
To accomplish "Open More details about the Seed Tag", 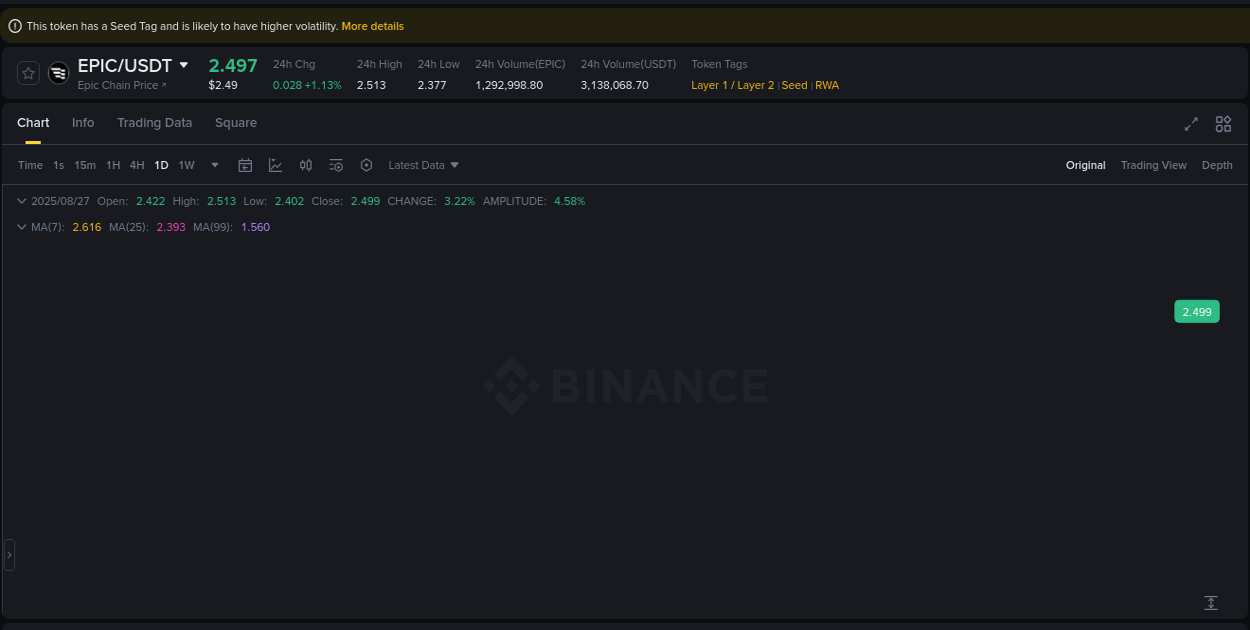I will (372, 26).
